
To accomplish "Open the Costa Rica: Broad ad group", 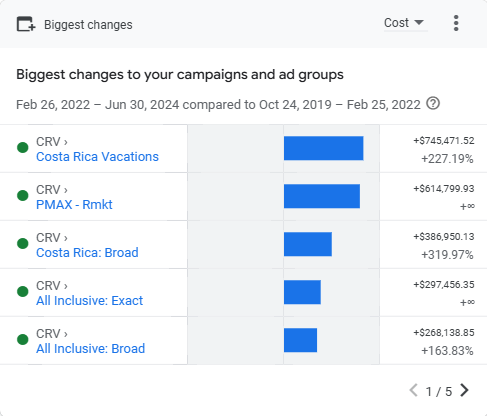I will point(87,253).
